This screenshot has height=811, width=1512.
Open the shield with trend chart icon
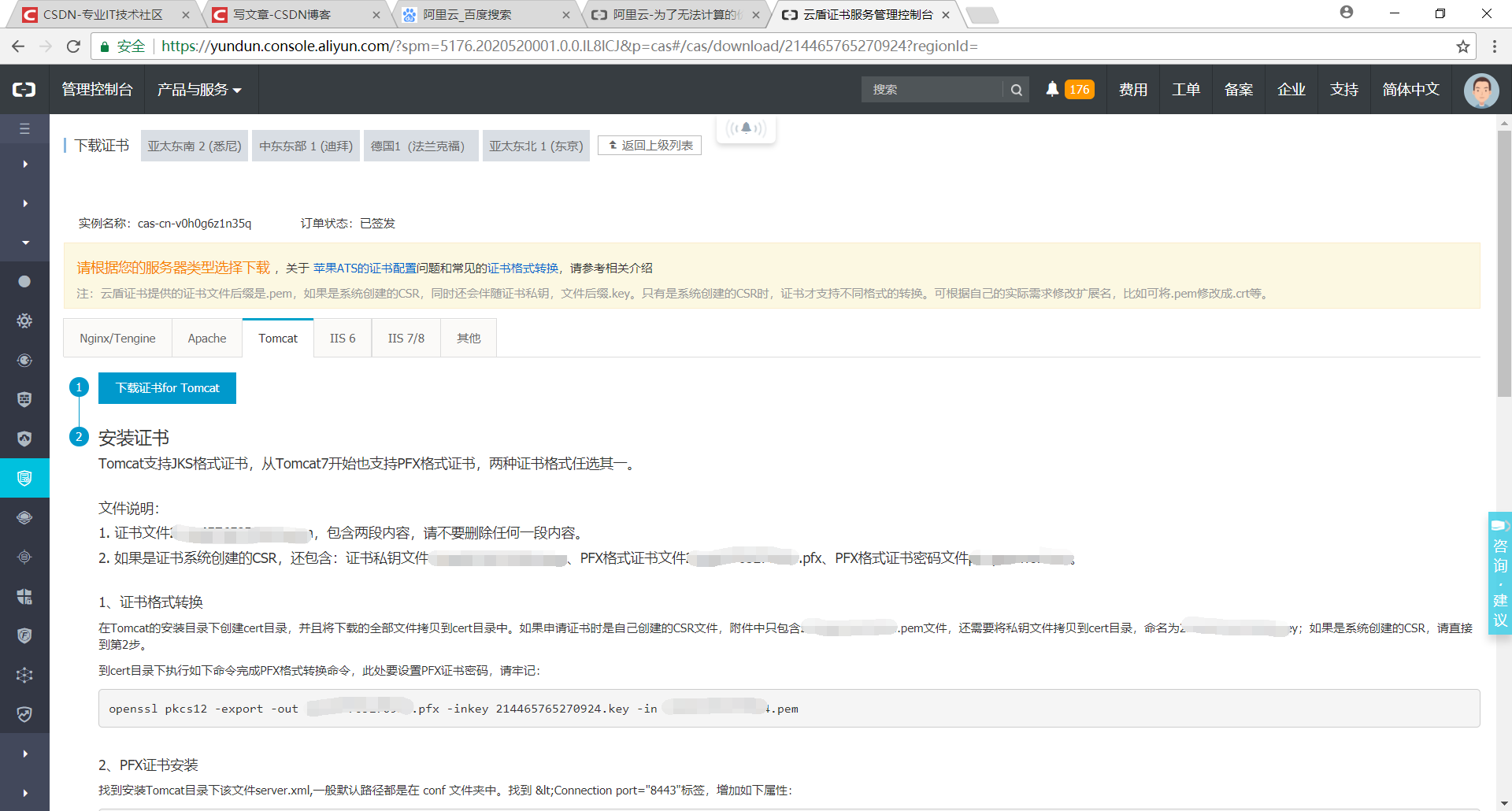[x=24, y=714]
